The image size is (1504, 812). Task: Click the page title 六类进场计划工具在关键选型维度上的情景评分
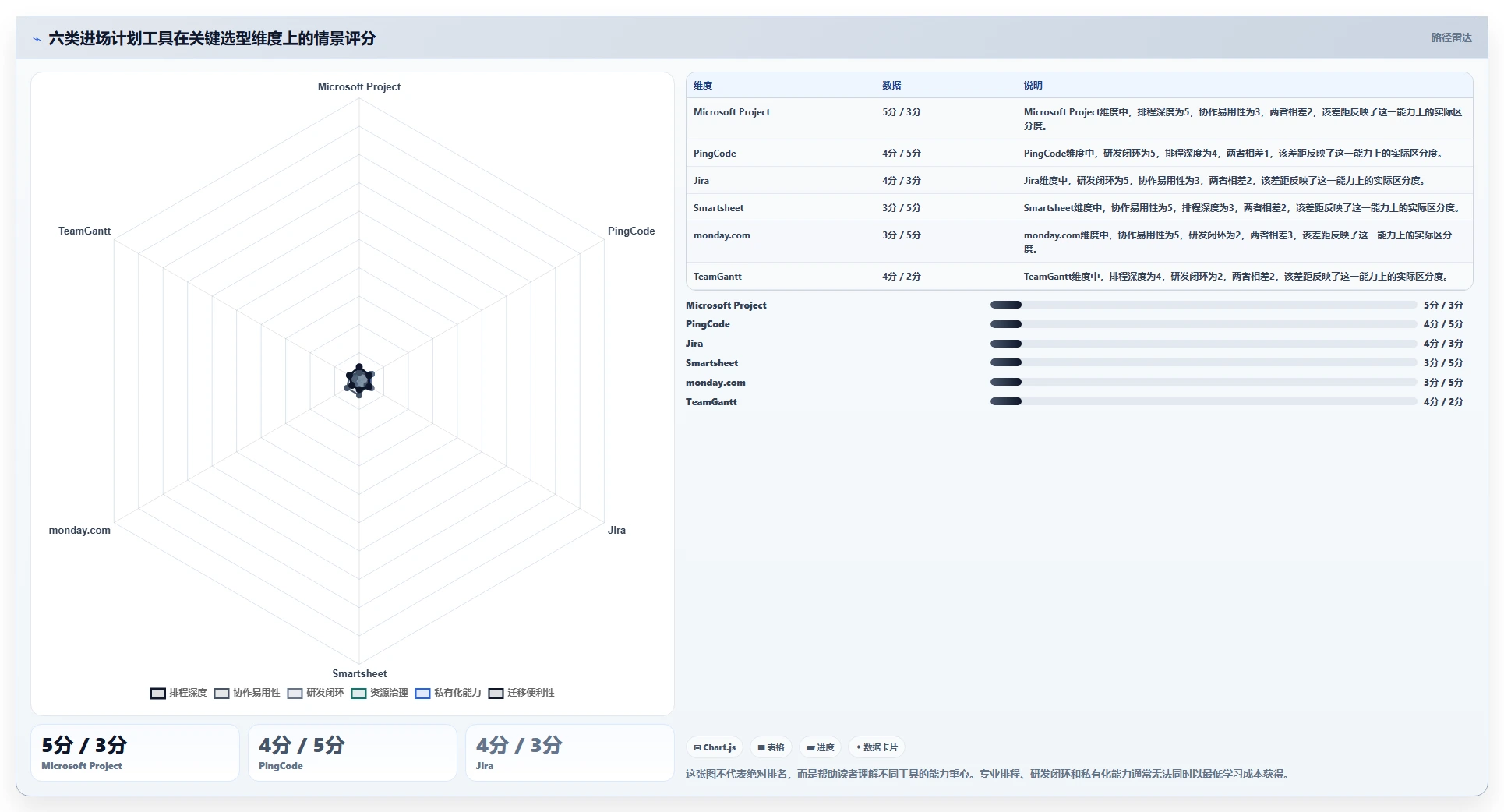click(212, 38)
